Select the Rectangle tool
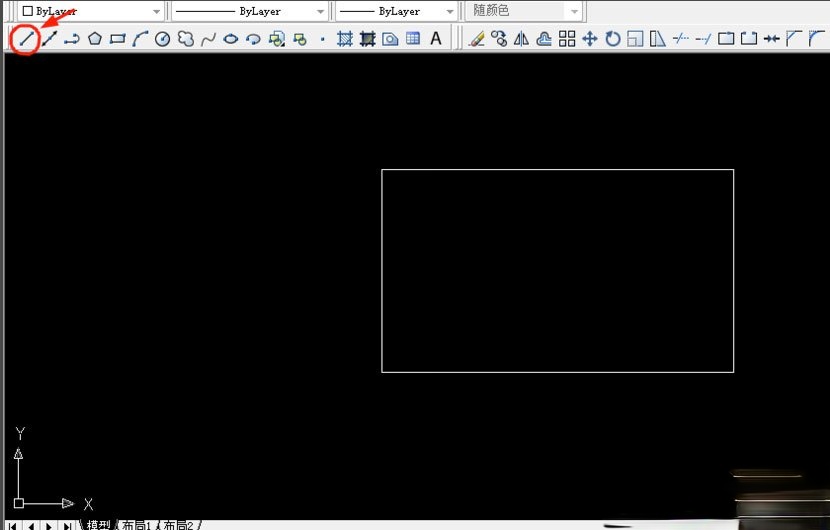Image resolution: width=830 pixels, height=530 pixels. (x=118, y=39)
